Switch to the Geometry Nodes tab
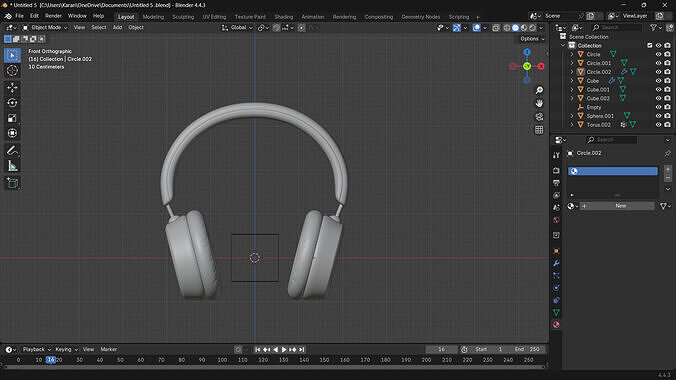The image size is (676, 380). click(x=420, y=17)
